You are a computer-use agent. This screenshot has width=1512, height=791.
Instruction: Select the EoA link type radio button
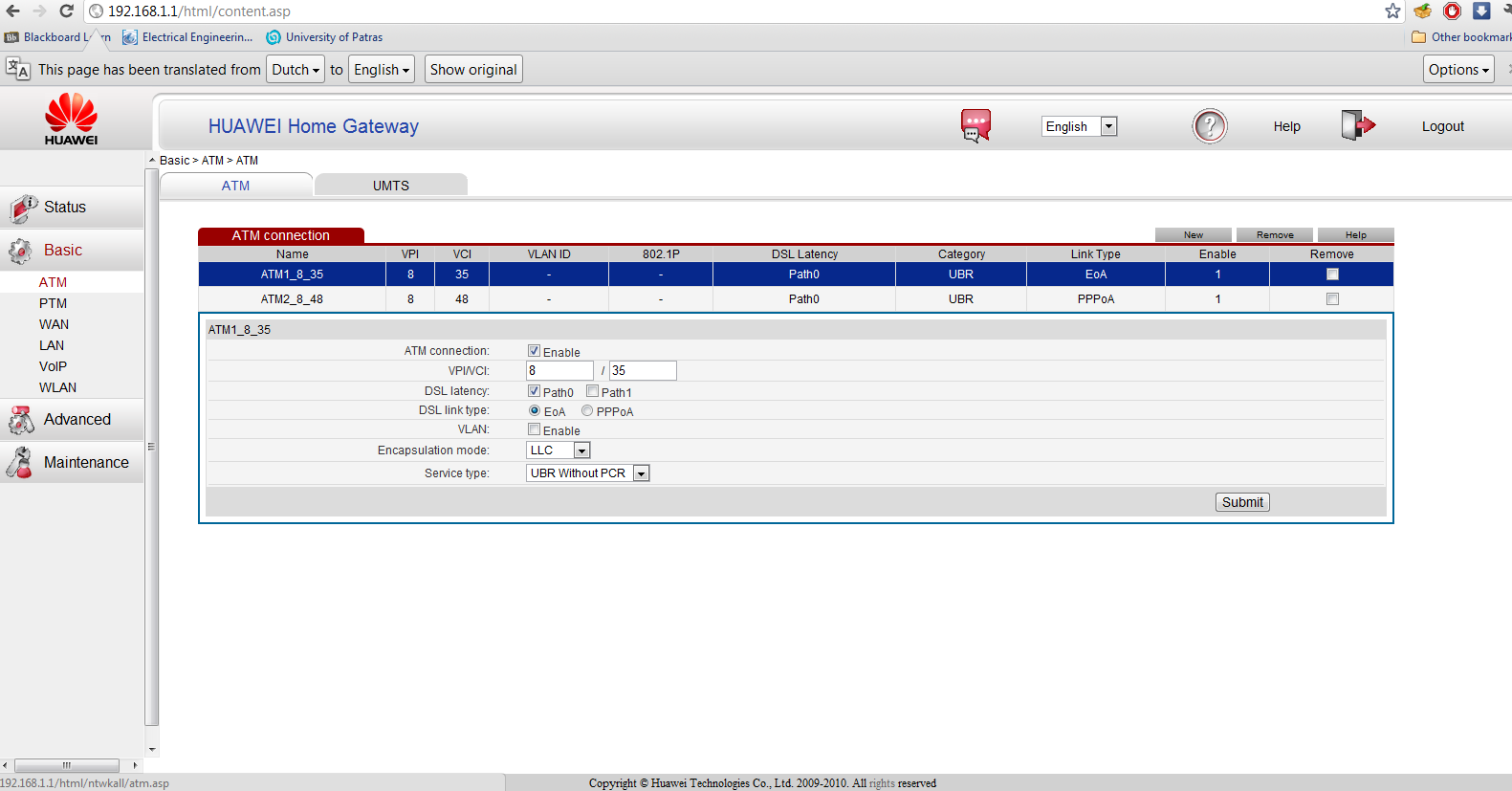pyautogui.click(x=535, y=410)
